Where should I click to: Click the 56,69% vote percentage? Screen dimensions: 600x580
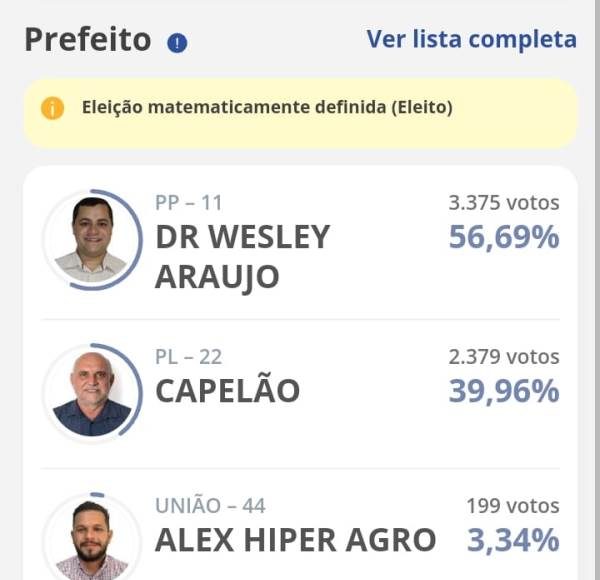point(503,238)
